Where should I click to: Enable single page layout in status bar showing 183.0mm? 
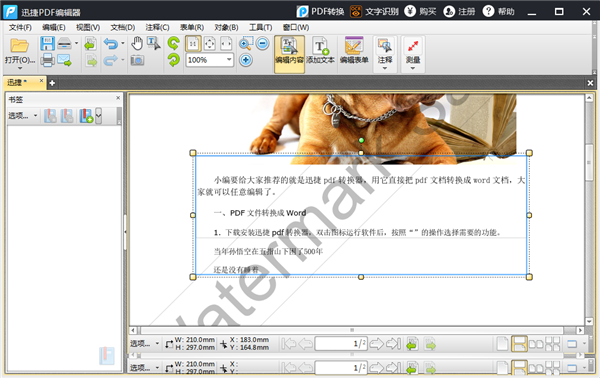[x=502, y=344]
